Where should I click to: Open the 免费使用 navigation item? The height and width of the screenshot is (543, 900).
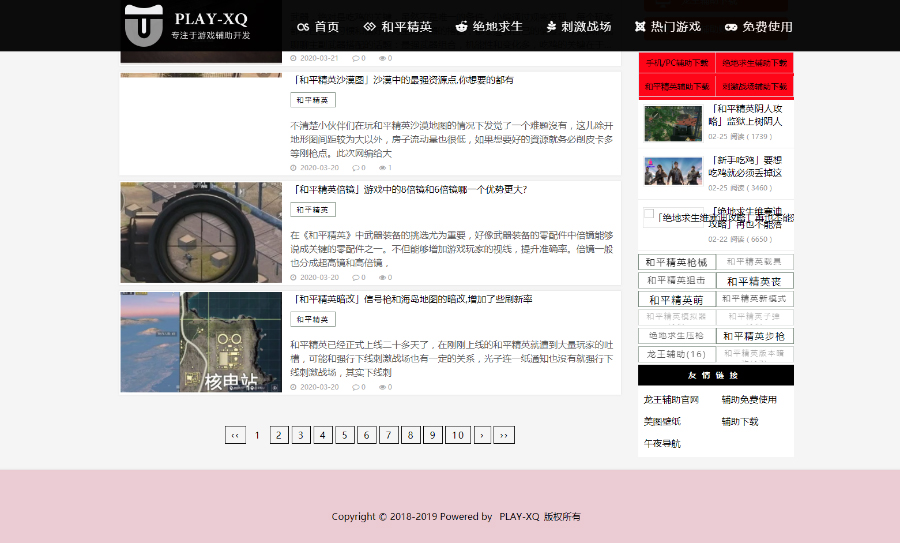pos(758,26)
